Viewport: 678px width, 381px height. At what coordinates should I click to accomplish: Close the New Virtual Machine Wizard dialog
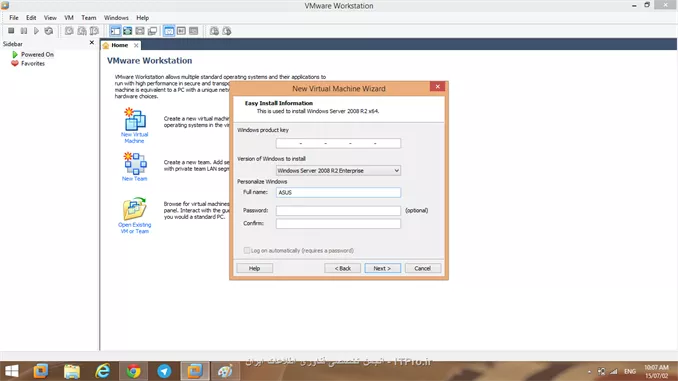(438, 86)
